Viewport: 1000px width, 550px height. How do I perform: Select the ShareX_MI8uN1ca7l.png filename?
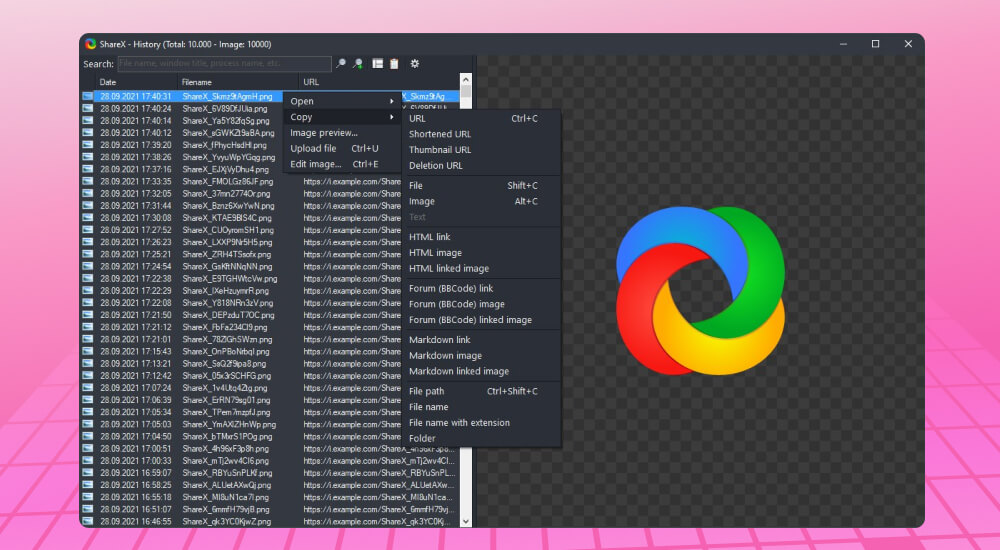click(225, 497)
